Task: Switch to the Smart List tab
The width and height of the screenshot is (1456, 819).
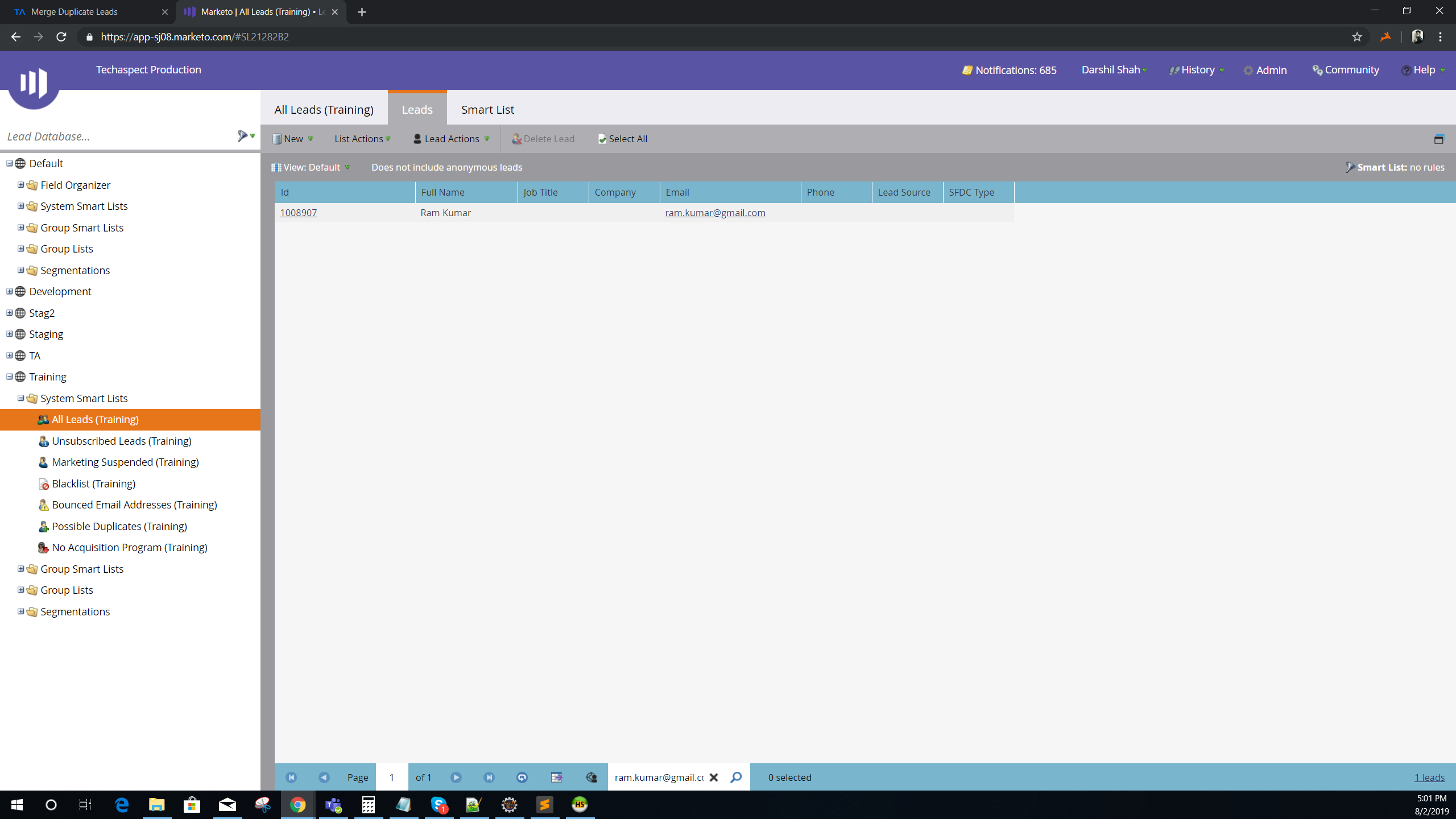Action: pyautogui.click(x=487, y=109)
